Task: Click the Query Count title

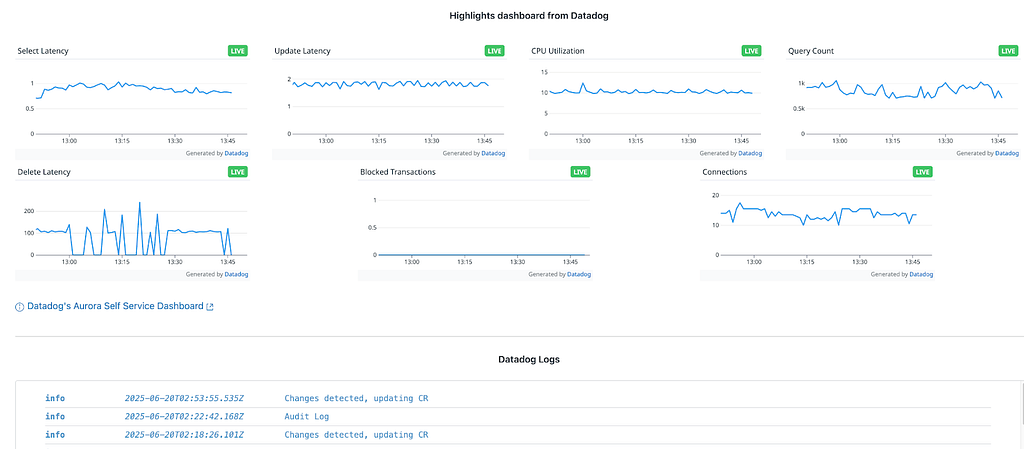Action: point(811,51)
